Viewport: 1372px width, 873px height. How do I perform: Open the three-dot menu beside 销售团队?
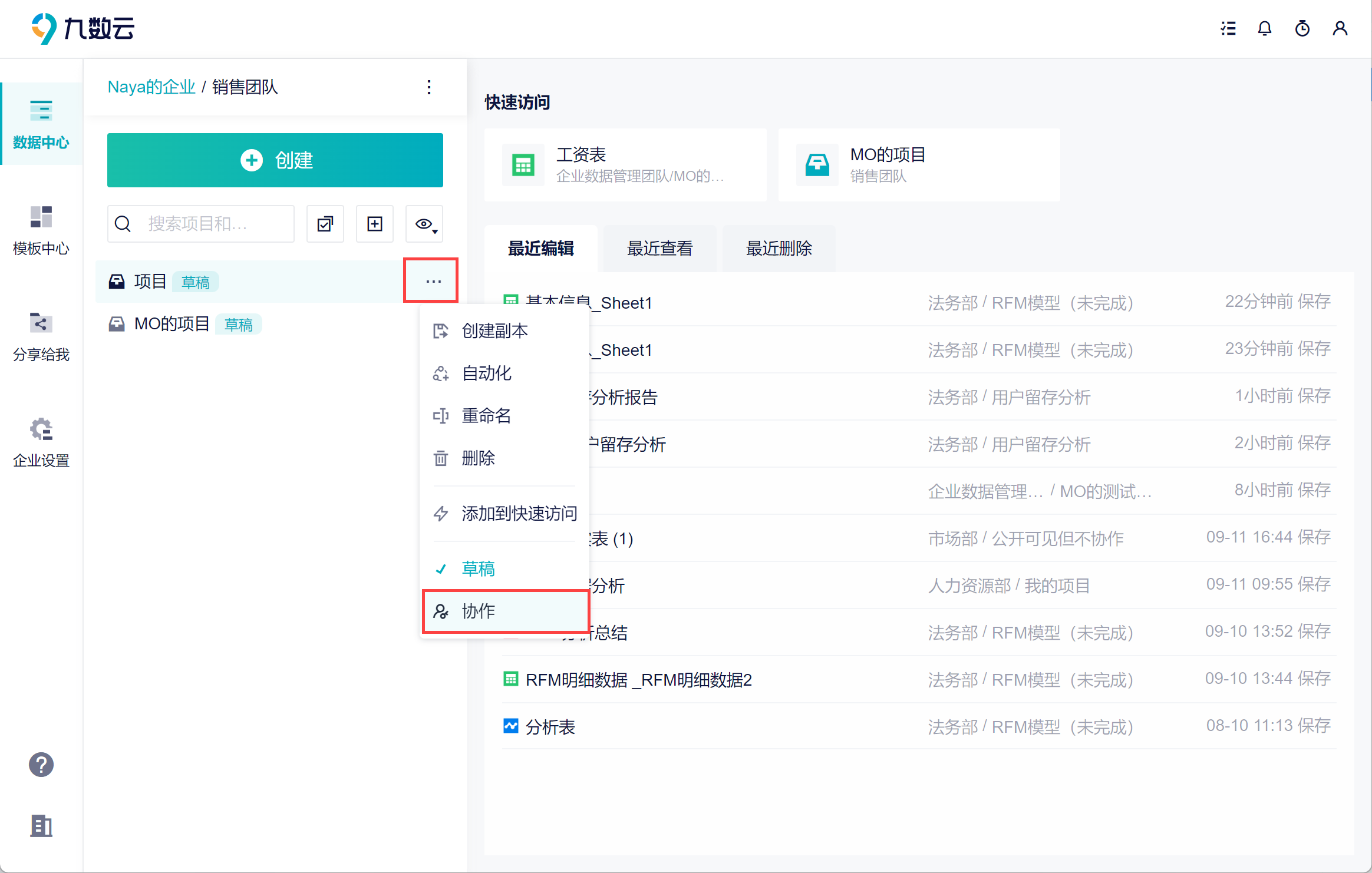pyautogui.click(x=429, y=87)
